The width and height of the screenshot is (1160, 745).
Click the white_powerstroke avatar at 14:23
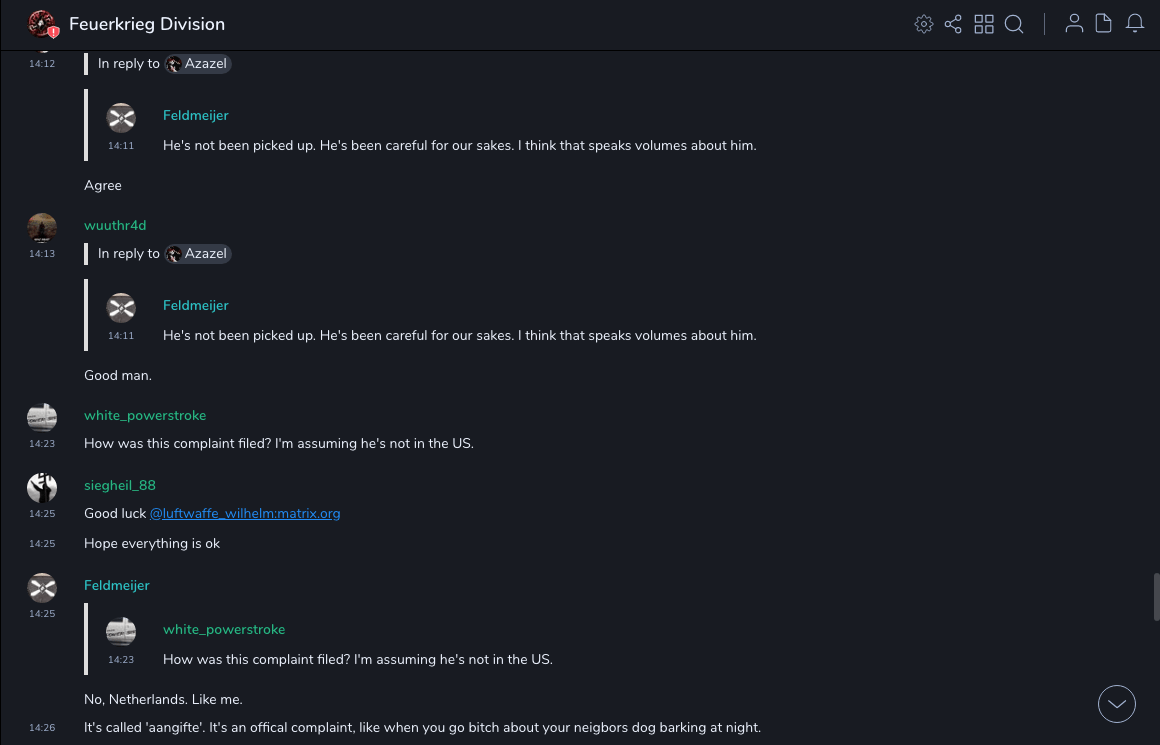pyautogui.click(x=42, y=417)
